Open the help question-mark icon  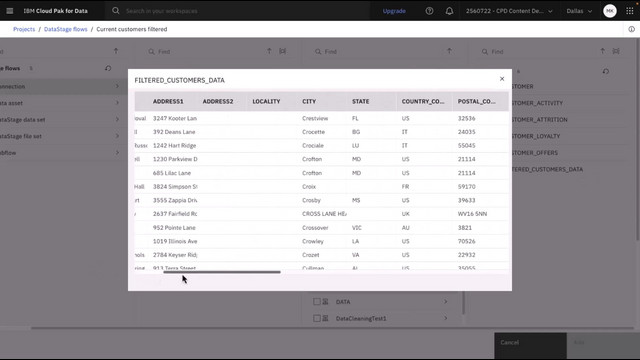429,11
